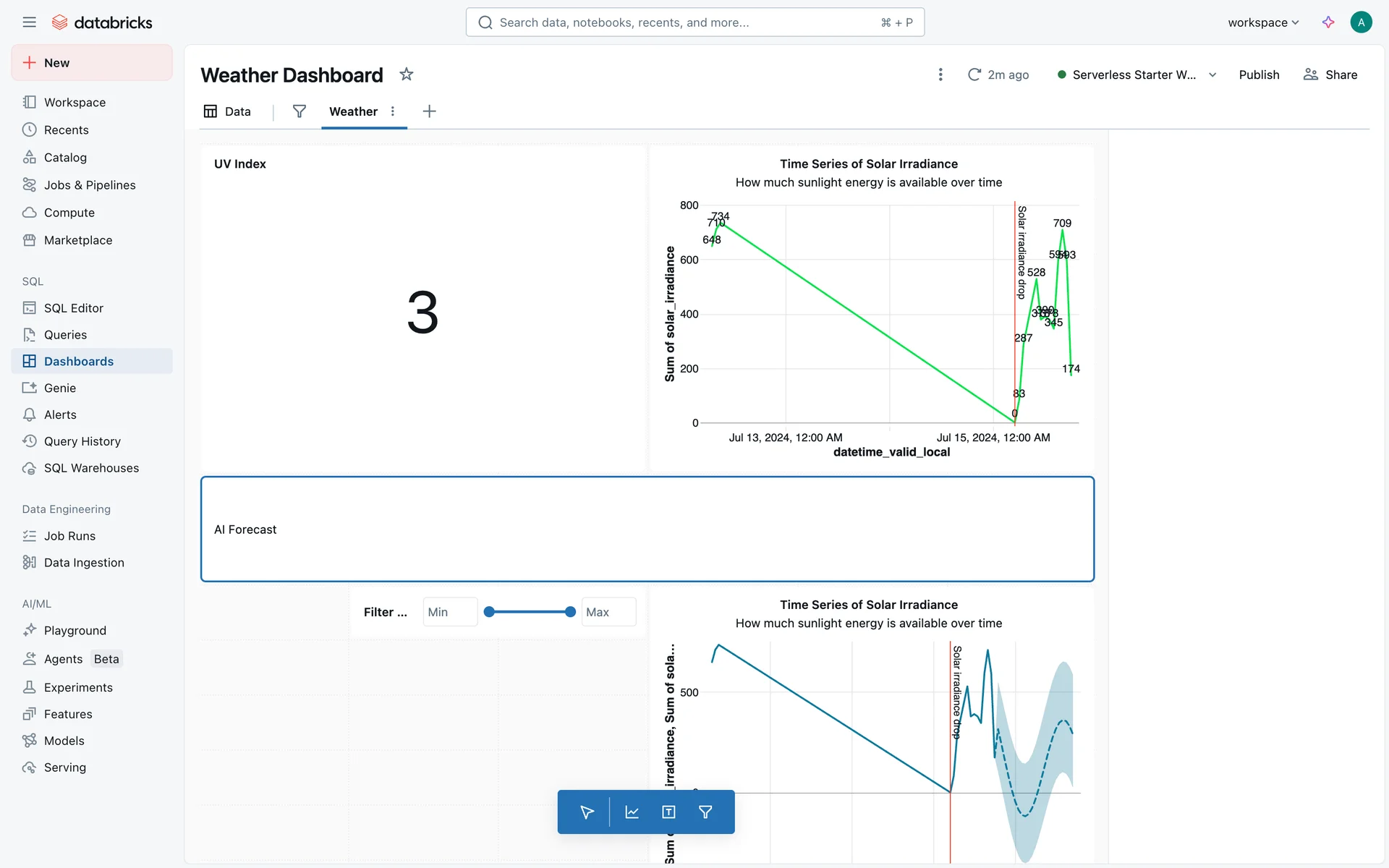Expand Serverless Starter Warehouse selector

click(1212, 75)
